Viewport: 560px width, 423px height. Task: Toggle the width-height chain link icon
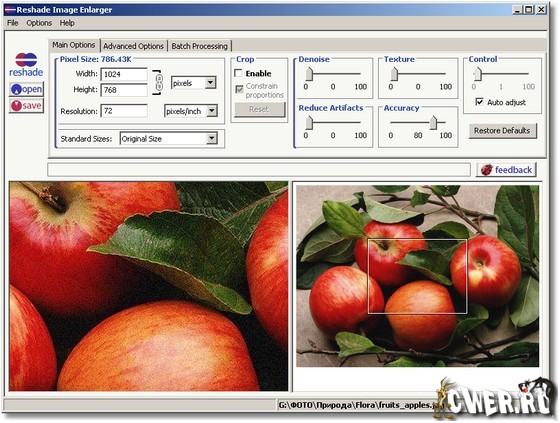(x=159, y=83)
